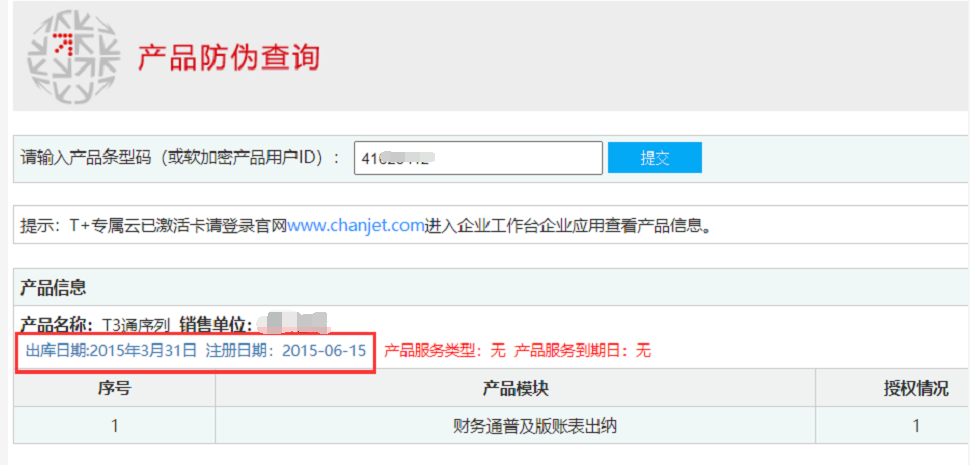Click the 产品名称 T3通序列 text

point(96,323)
